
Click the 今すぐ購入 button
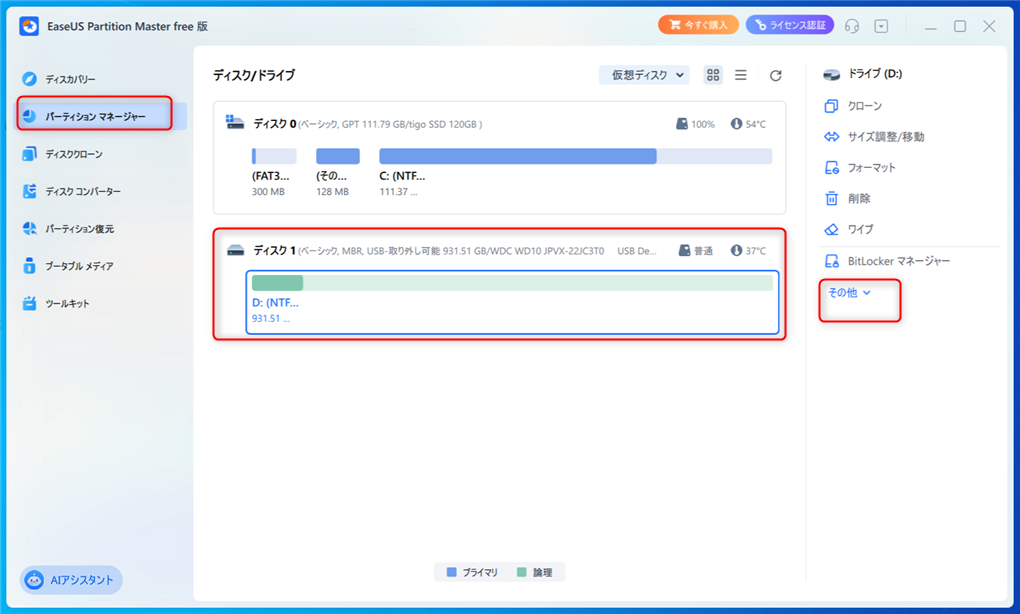coord(698,25)
